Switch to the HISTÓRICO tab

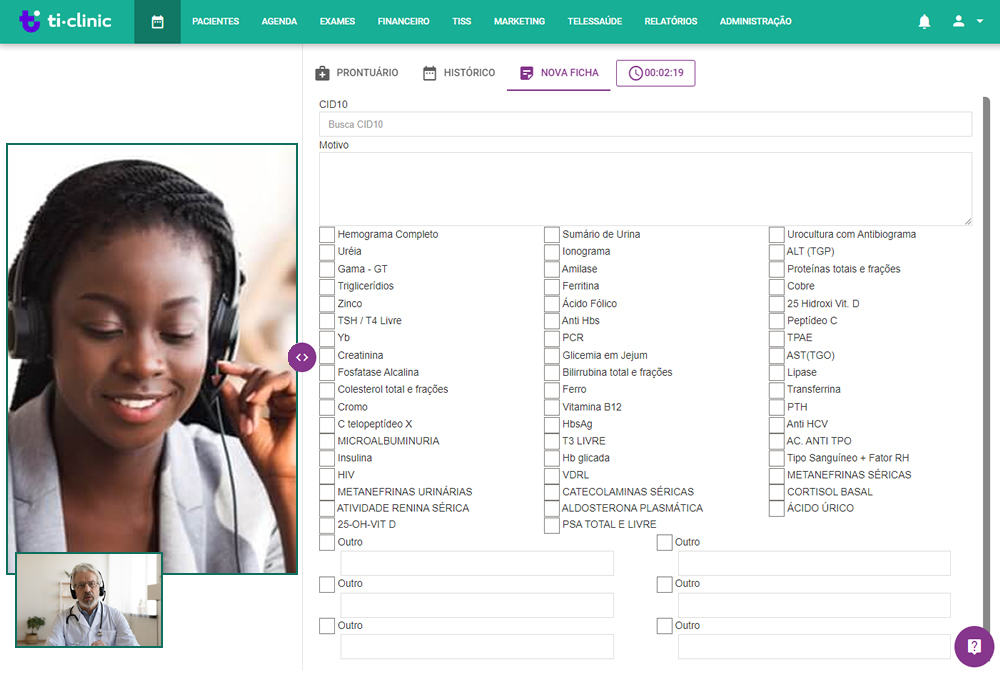[459, 73]
